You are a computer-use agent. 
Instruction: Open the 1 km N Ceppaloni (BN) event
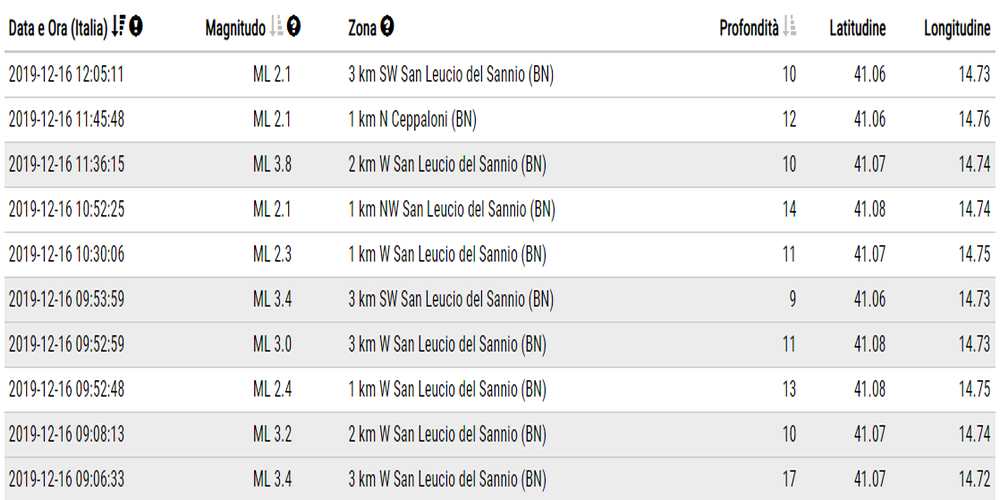click(412, 119)
